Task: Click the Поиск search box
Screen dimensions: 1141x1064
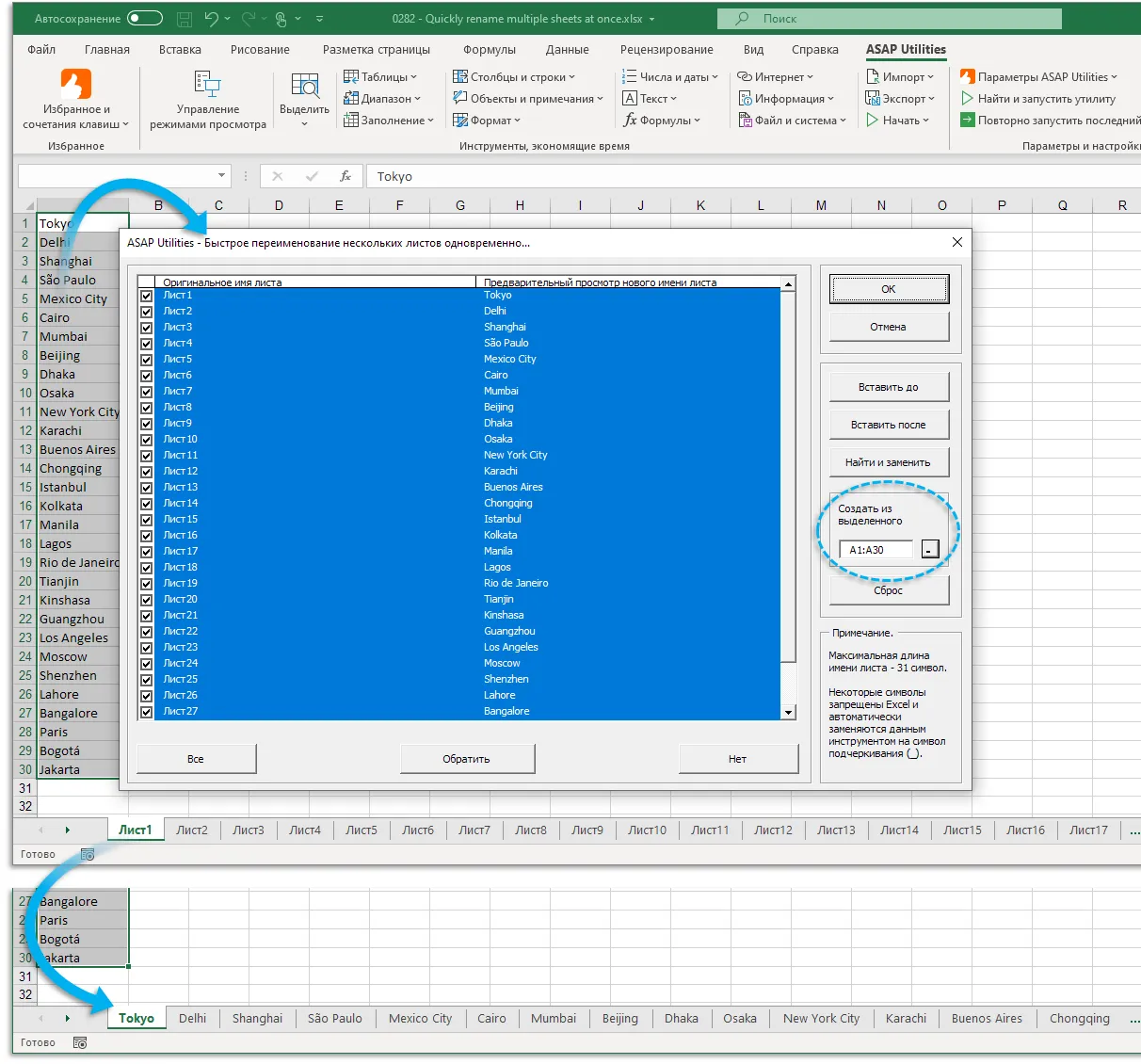Action: pos(889,19)
